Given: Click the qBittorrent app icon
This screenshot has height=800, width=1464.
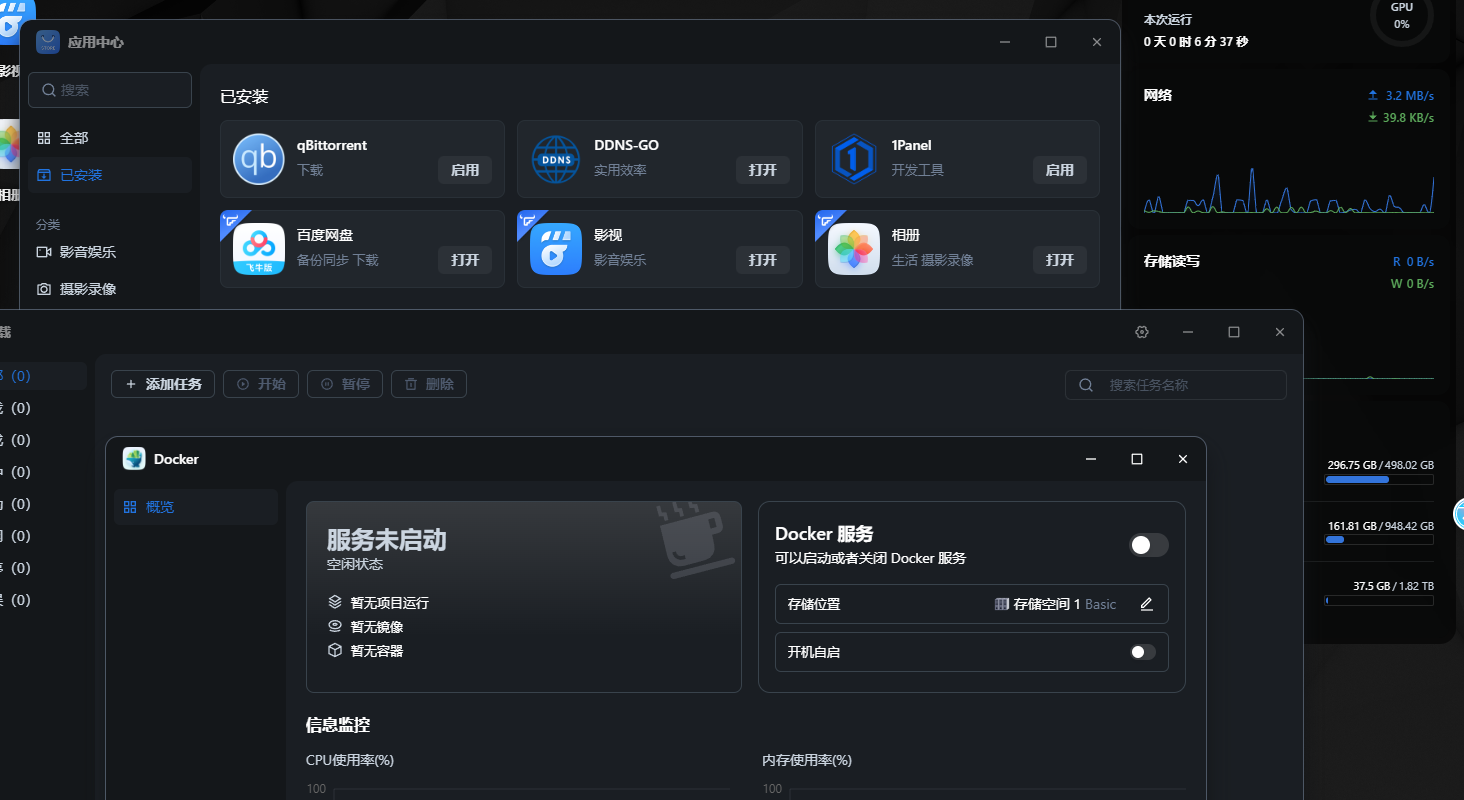Looking at the screenshot, I should (x=259, y=159).
